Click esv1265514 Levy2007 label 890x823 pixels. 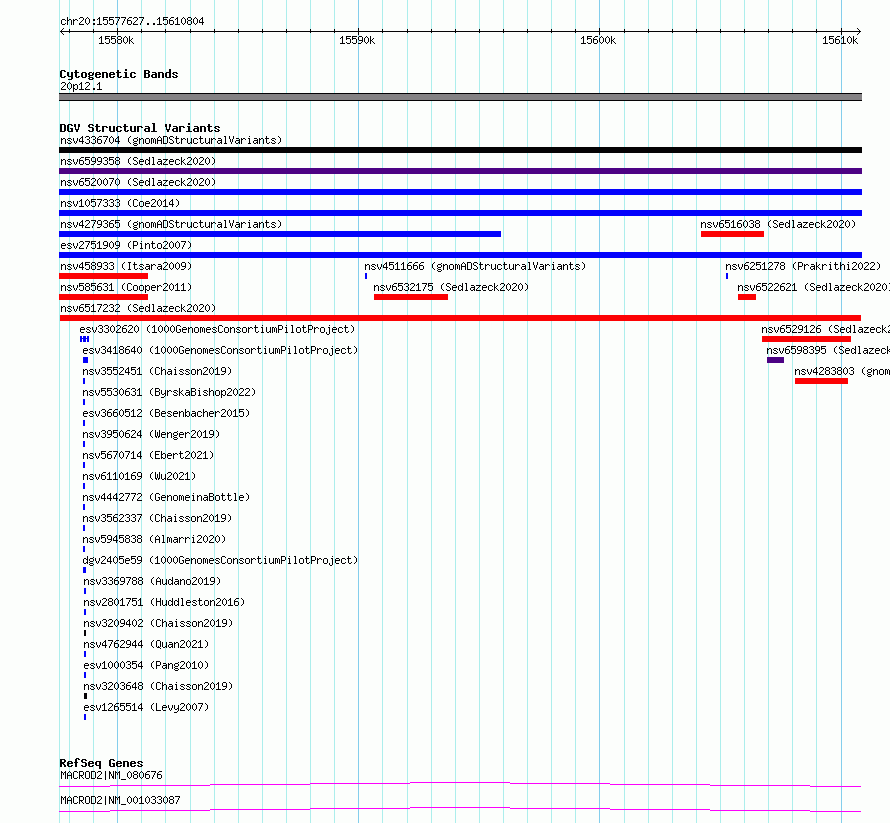pyautogui.click(x=146, y=707)
